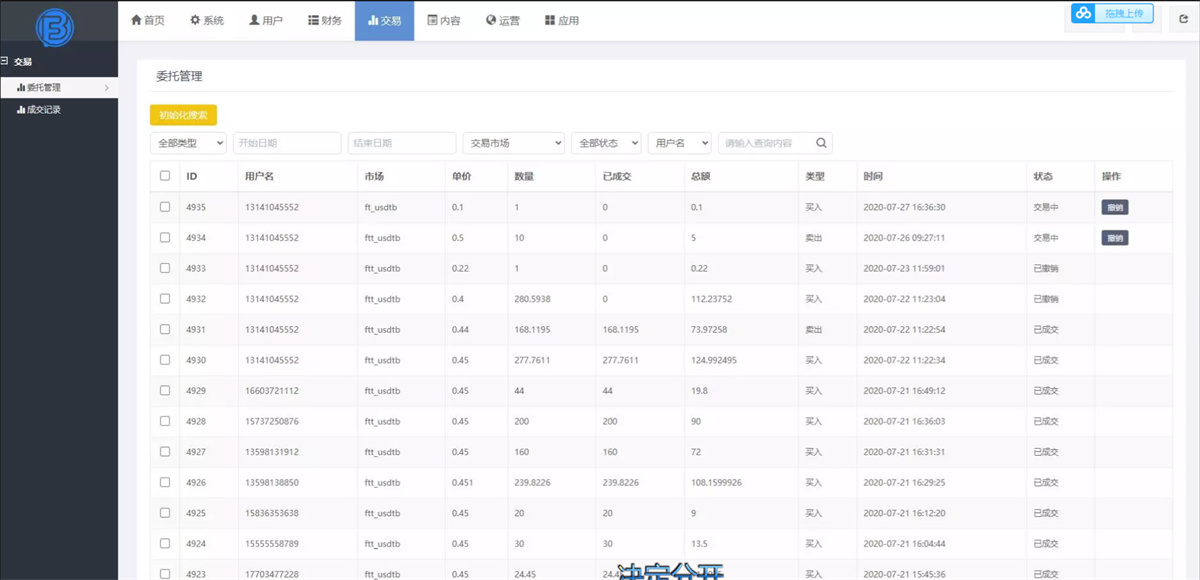Open the 应用 apps grid icon
Screen dimensions: 1200x580
(561, 19)
